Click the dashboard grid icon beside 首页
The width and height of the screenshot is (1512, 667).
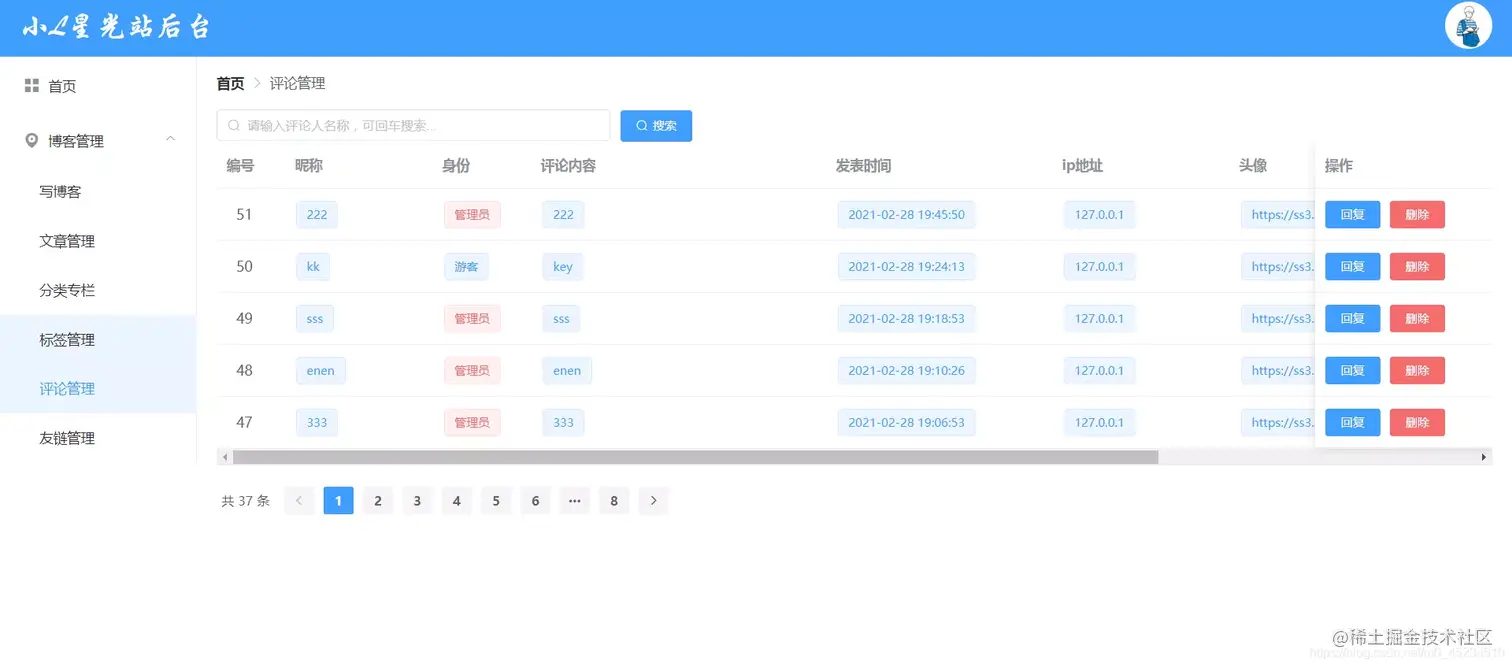(x=31, y=85)
